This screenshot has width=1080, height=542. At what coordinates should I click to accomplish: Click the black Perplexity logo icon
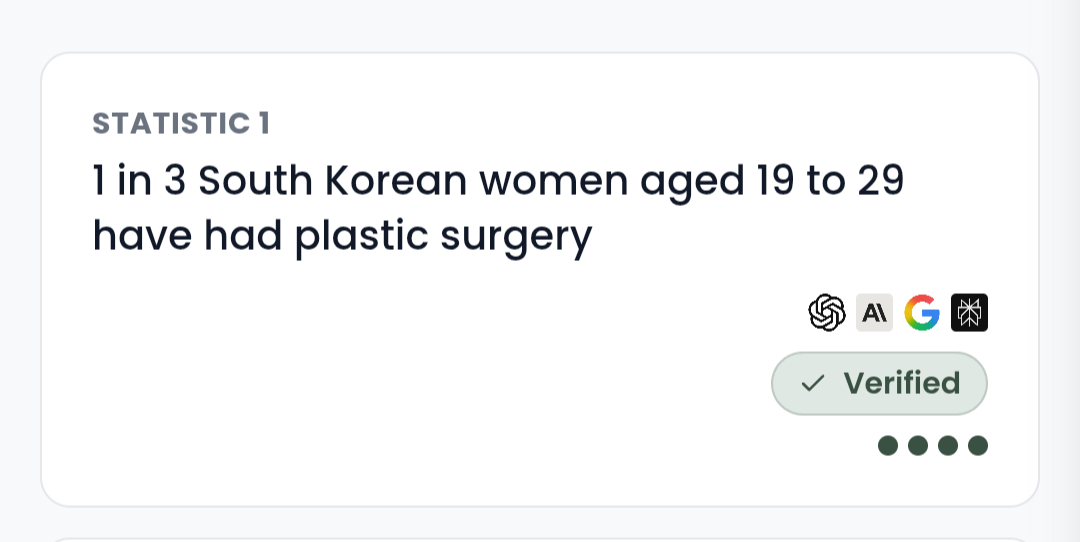(969, 313)
